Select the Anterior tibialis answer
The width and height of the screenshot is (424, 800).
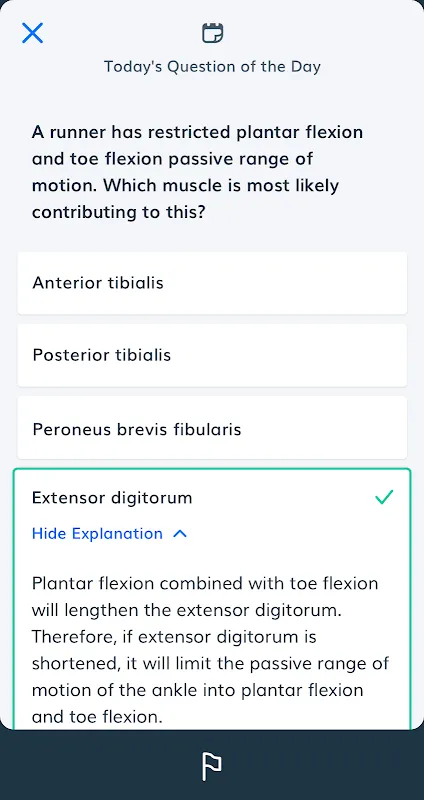coord(212,283)
